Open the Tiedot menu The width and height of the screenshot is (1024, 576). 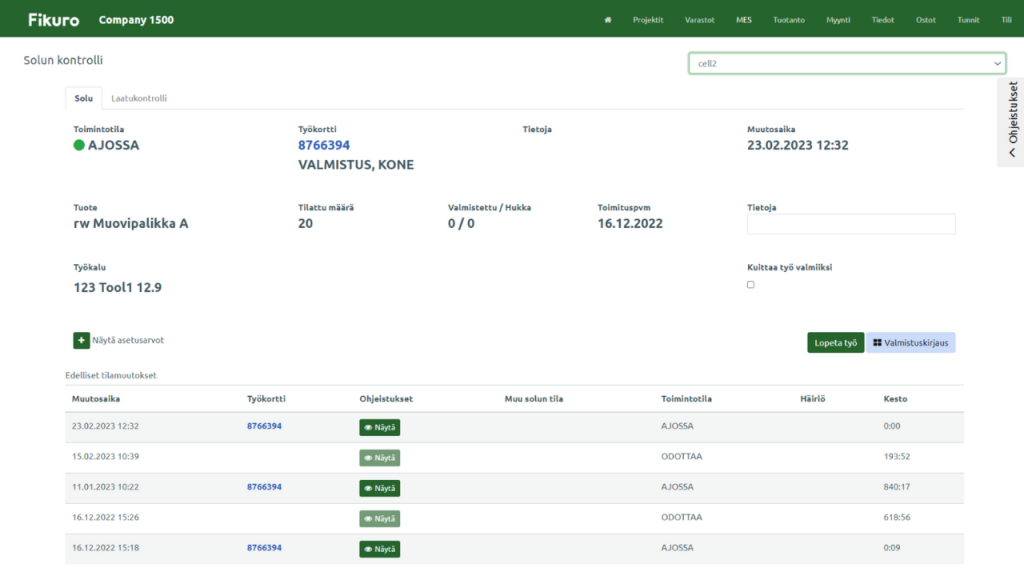(882, 20)
